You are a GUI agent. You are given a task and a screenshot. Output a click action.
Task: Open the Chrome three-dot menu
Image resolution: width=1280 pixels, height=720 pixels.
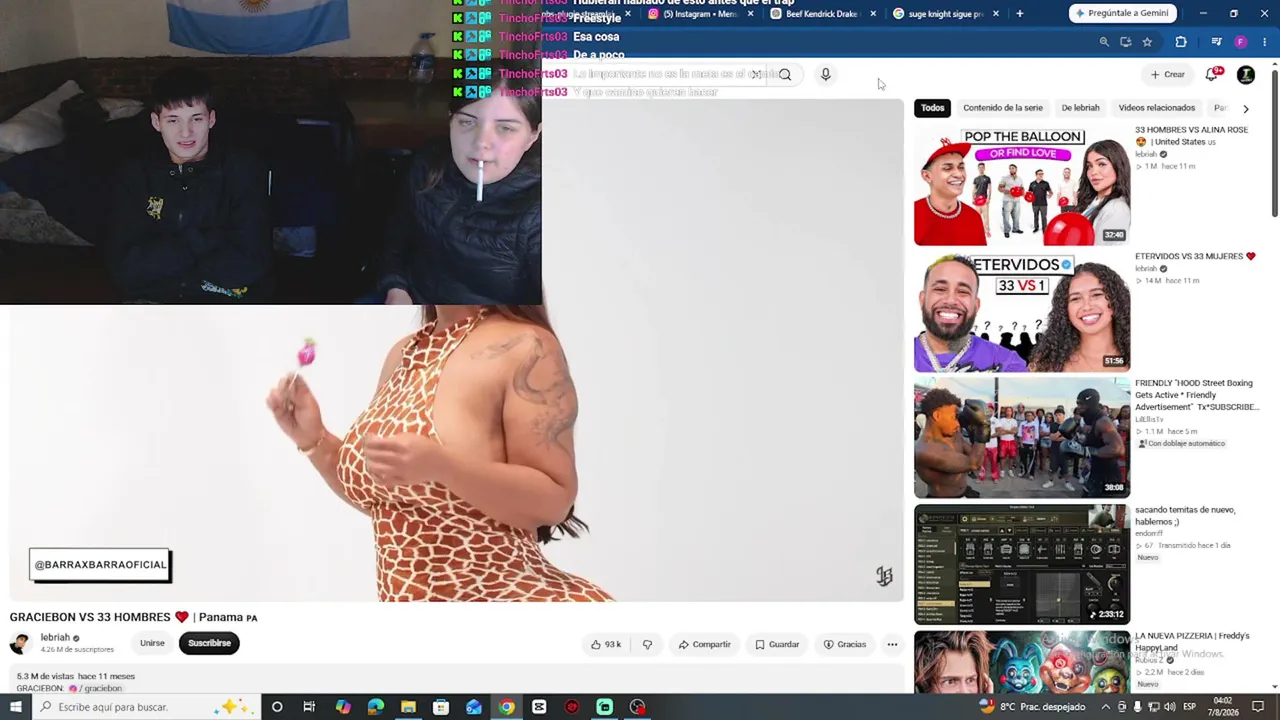click(x=1265, y=42)
